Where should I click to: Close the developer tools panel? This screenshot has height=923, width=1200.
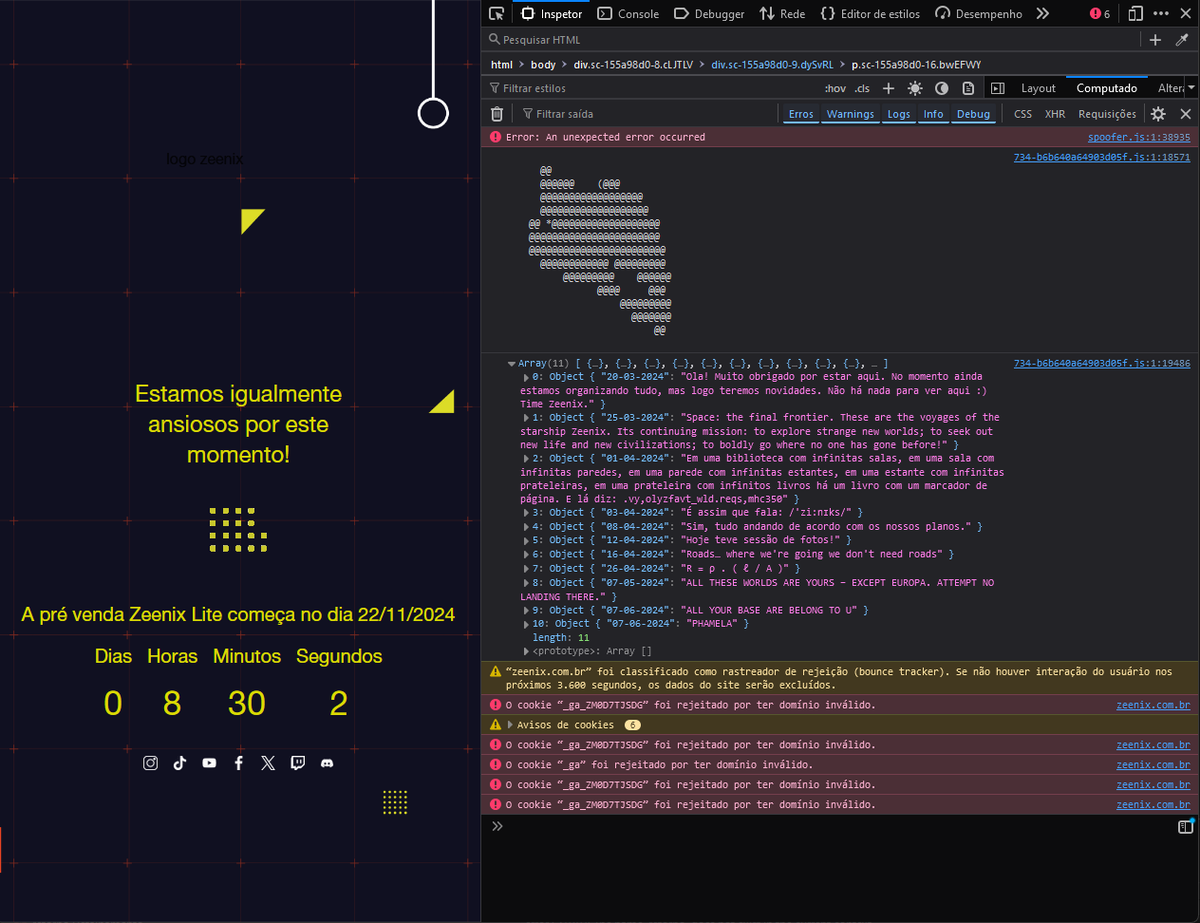[x=1186, y=14]
